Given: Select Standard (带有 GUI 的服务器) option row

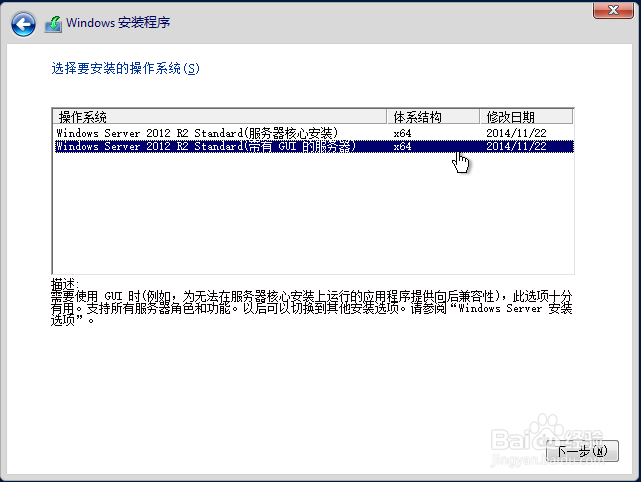Looking at the screenshot, I should [314, 146].
